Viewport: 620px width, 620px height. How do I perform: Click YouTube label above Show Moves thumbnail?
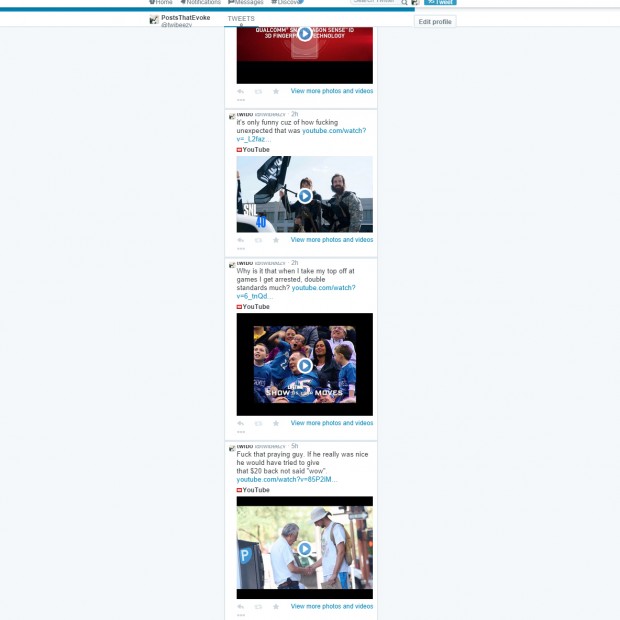(253, 306)
